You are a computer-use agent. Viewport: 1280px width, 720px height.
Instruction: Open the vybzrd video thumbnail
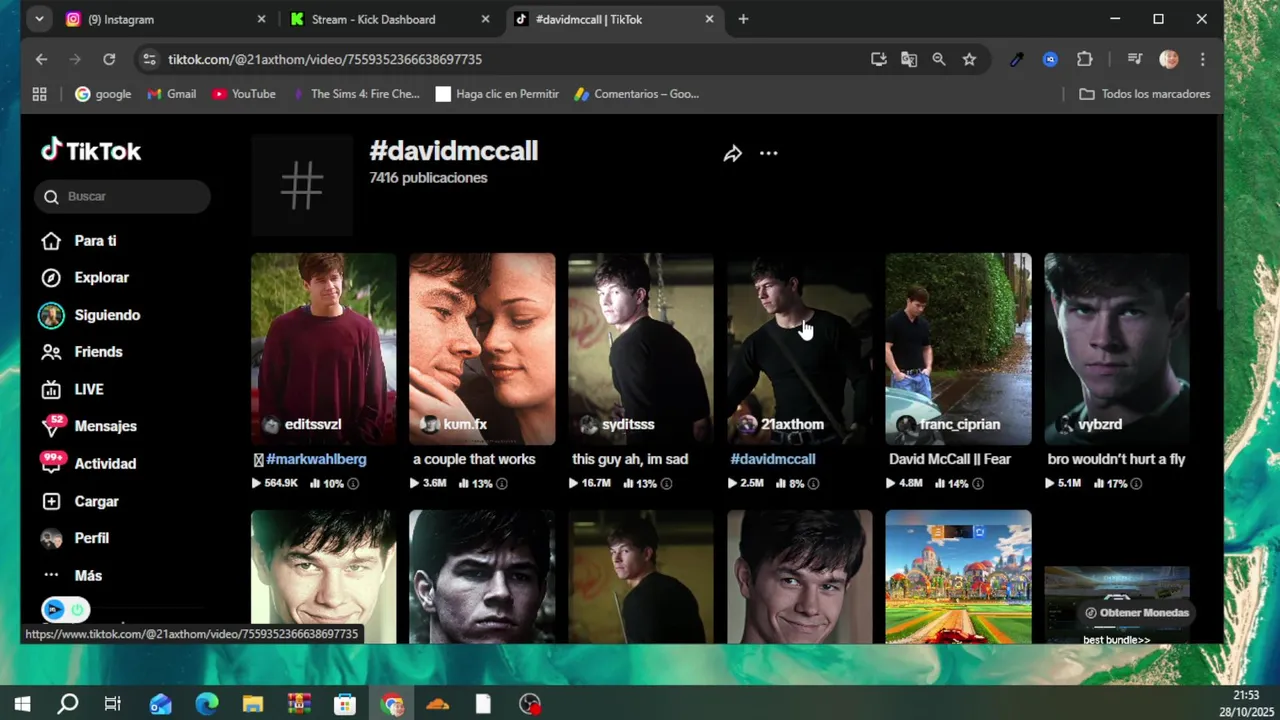[x=1117, y=349]
